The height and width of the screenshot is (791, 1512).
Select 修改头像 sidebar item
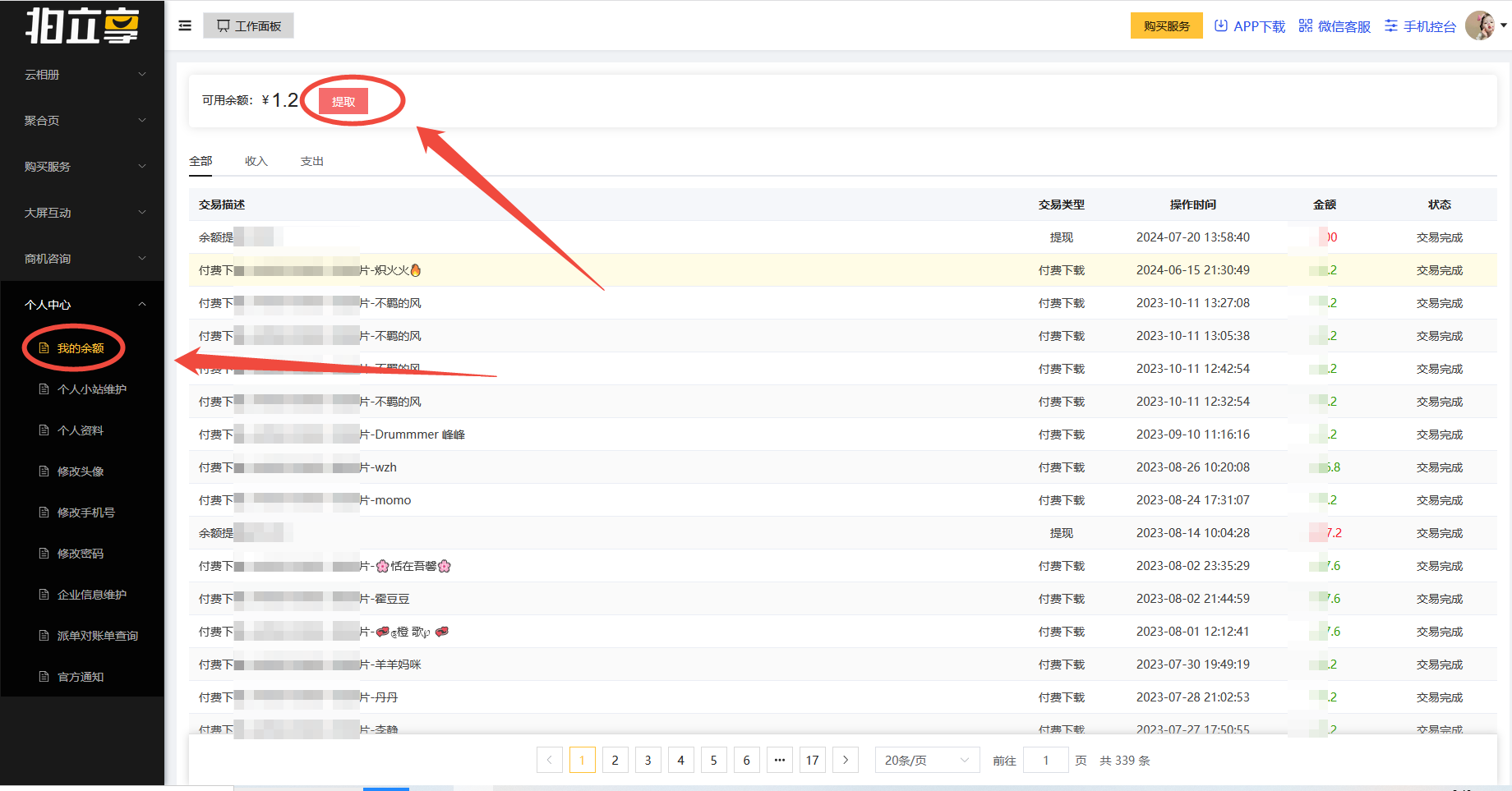81,471
